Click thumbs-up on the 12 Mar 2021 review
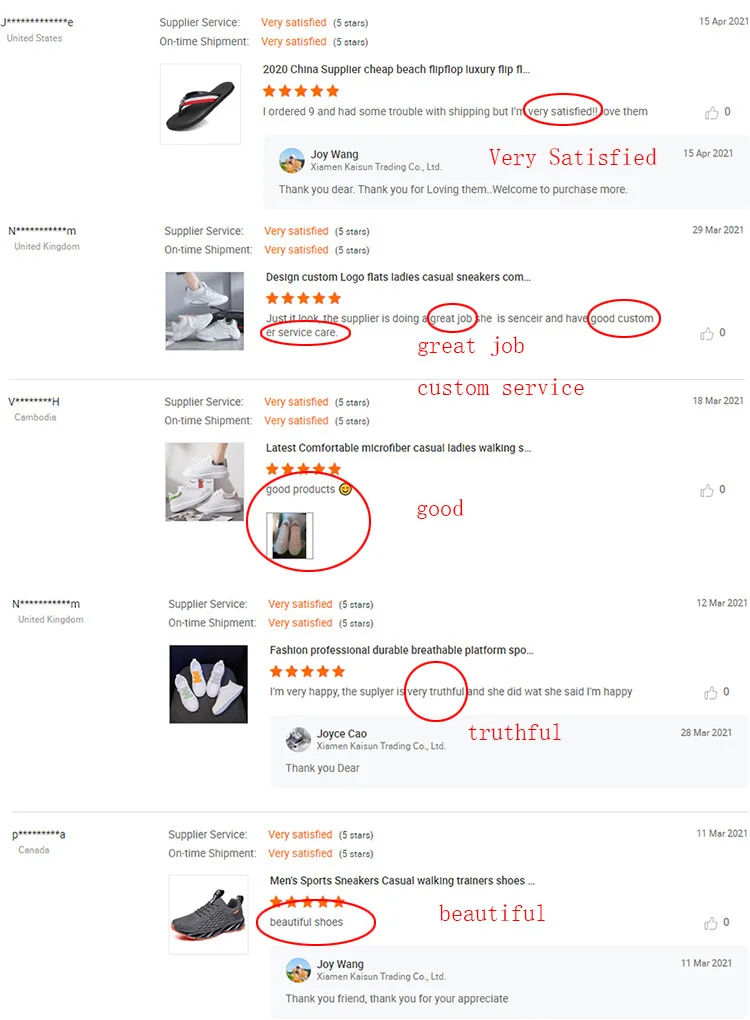 click(711, 693)
